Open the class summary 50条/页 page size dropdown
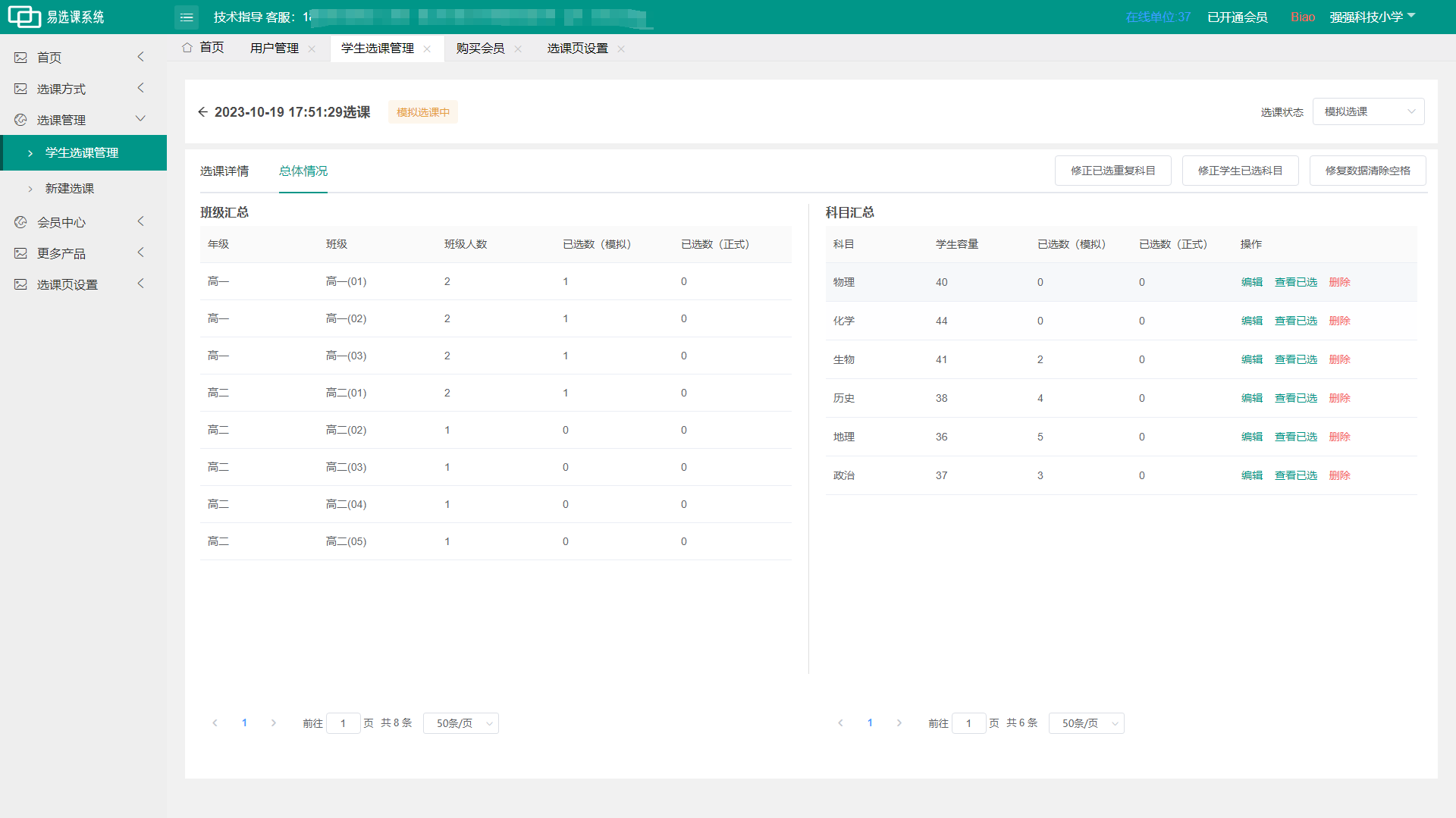Screen dimensions: 1456x818 click(x=460, y=723)
